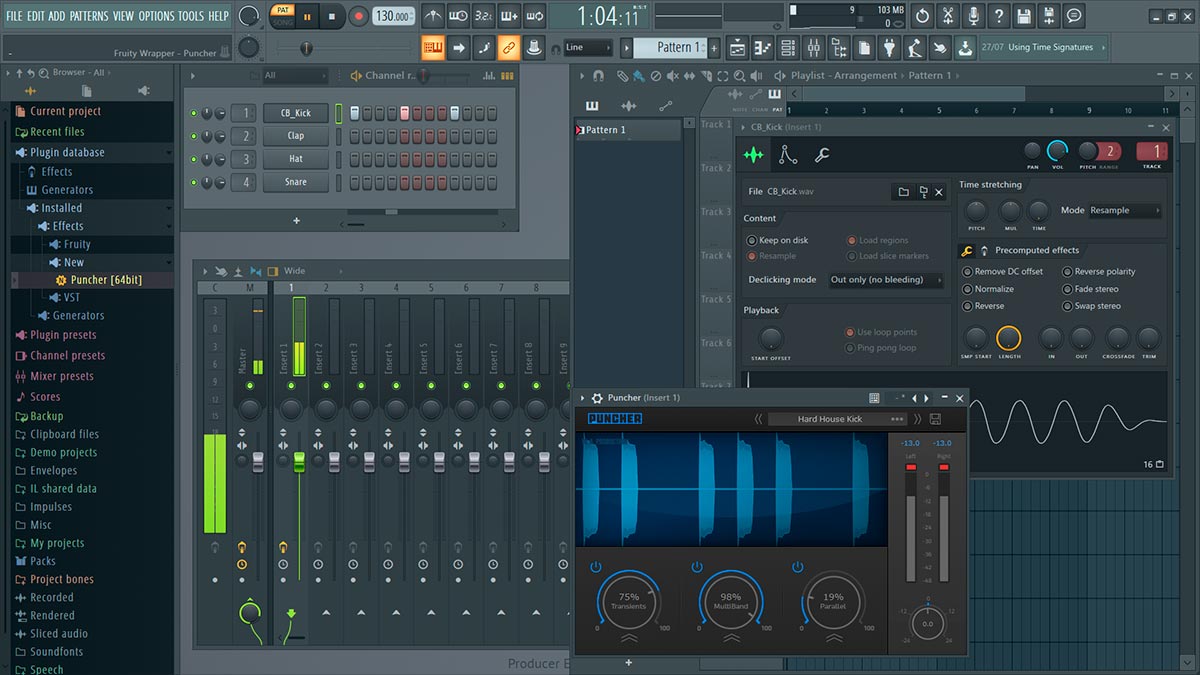Toggle loop recording icon
This screenshot has width=1200, height=675.
coord(534,16)
